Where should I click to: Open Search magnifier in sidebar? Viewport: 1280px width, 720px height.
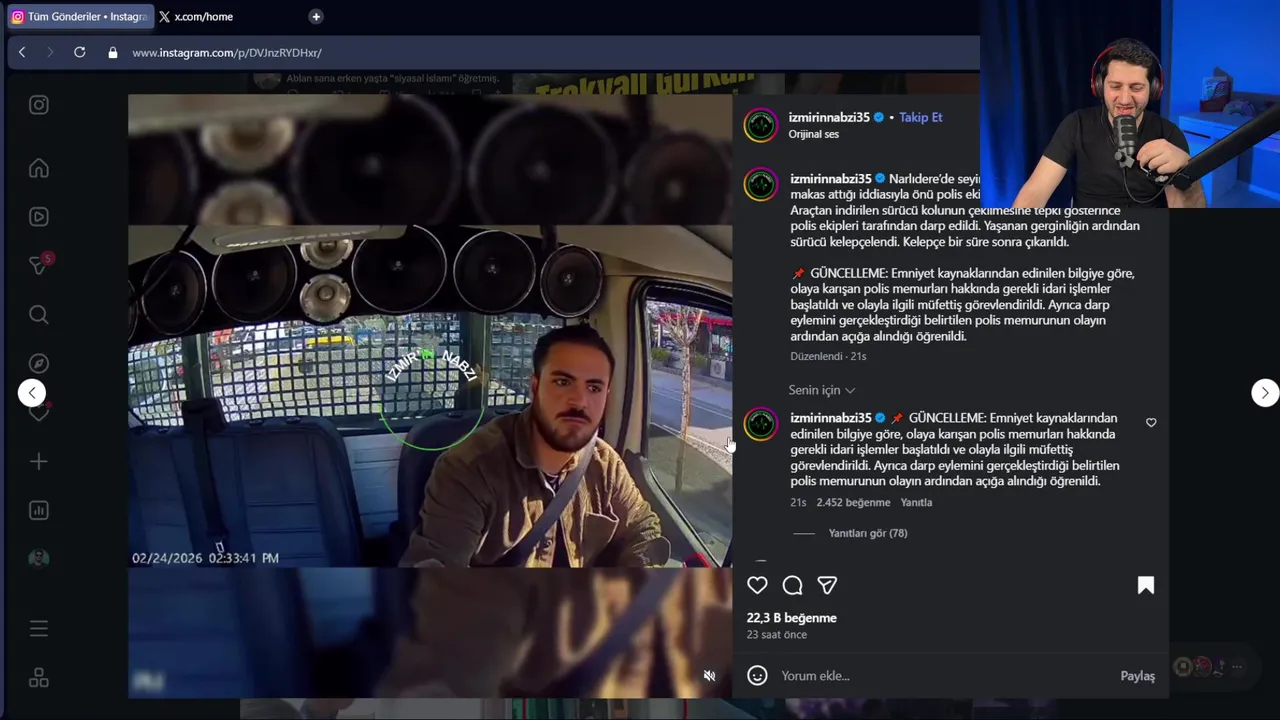click(x=39, y=315)
